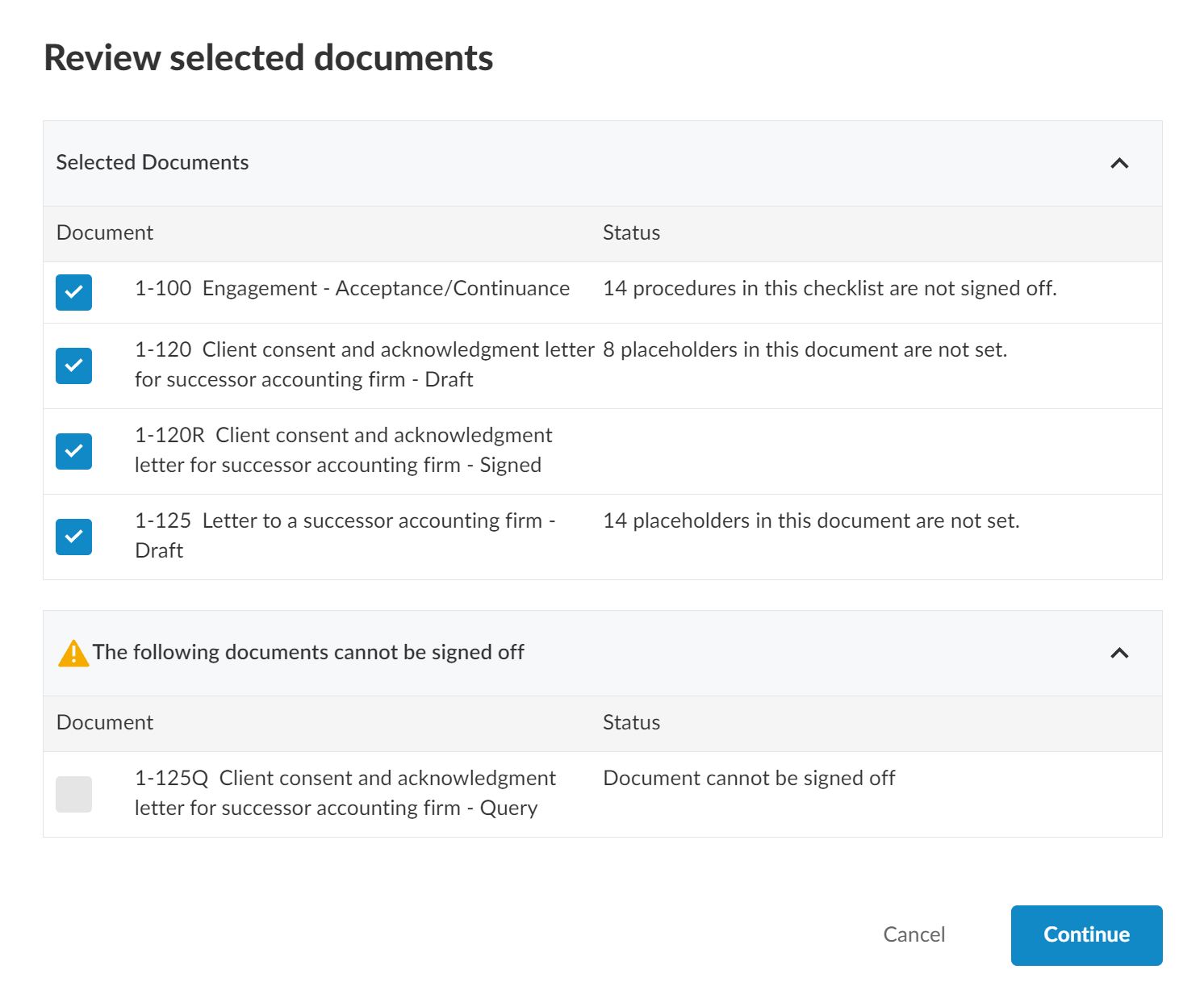Screen dimensions: 1204x1003
Task: Click the Document column header
Action: [x=105, y=232]
